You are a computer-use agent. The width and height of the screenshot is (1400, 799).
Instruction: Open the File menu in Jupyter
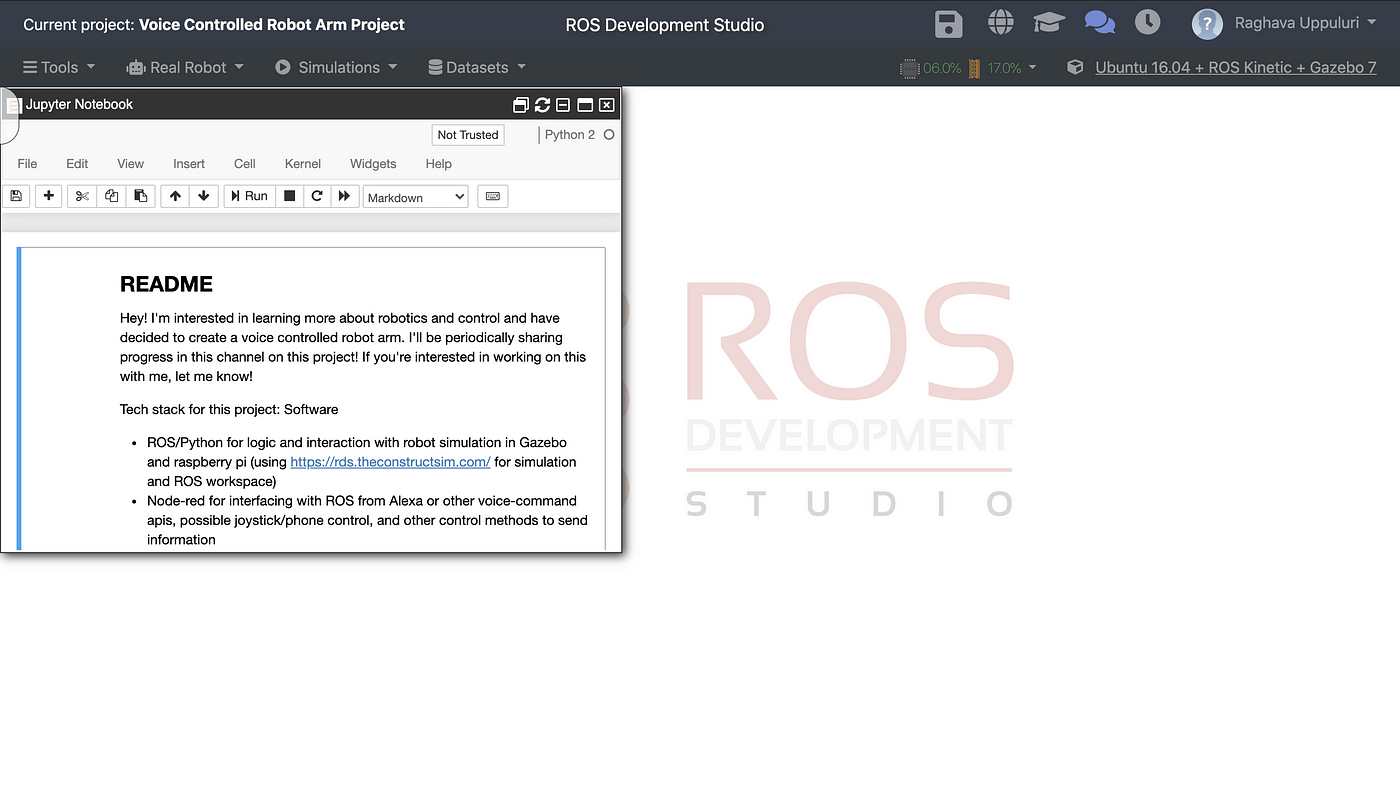(27, 164)
